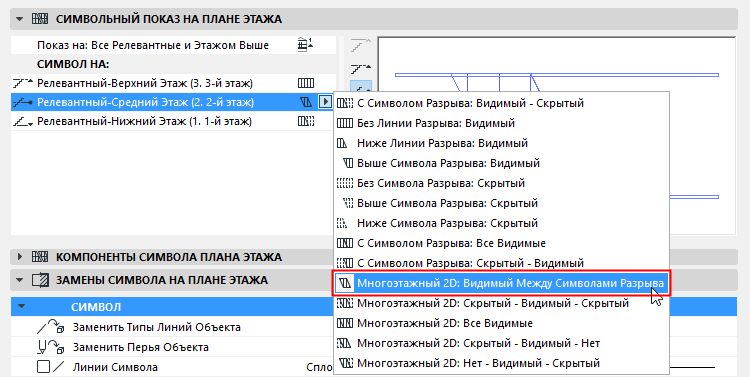Click the line type icon for Заменить Типы Линий Объекта
This screenshot has height=377, width=750.
click(x=51, y=327)
